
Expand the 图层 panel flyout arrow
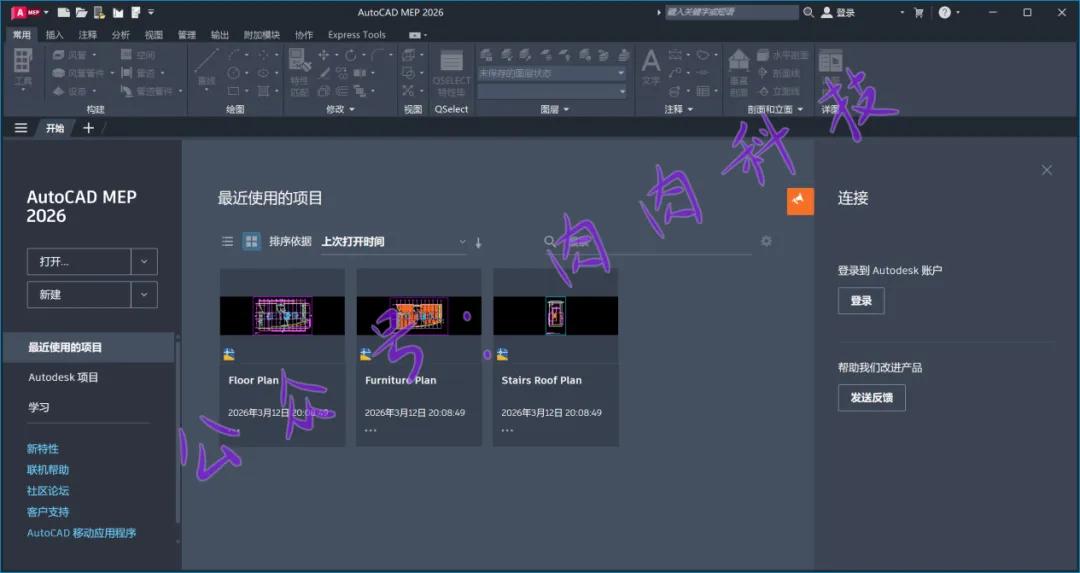(567, 110)
